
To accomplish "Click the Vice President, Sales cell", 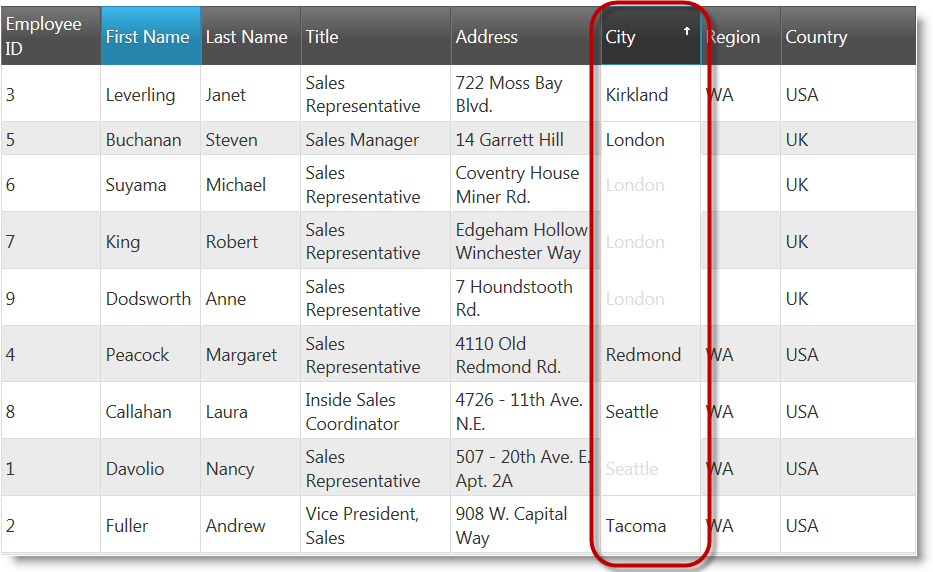I will point(362,526).
